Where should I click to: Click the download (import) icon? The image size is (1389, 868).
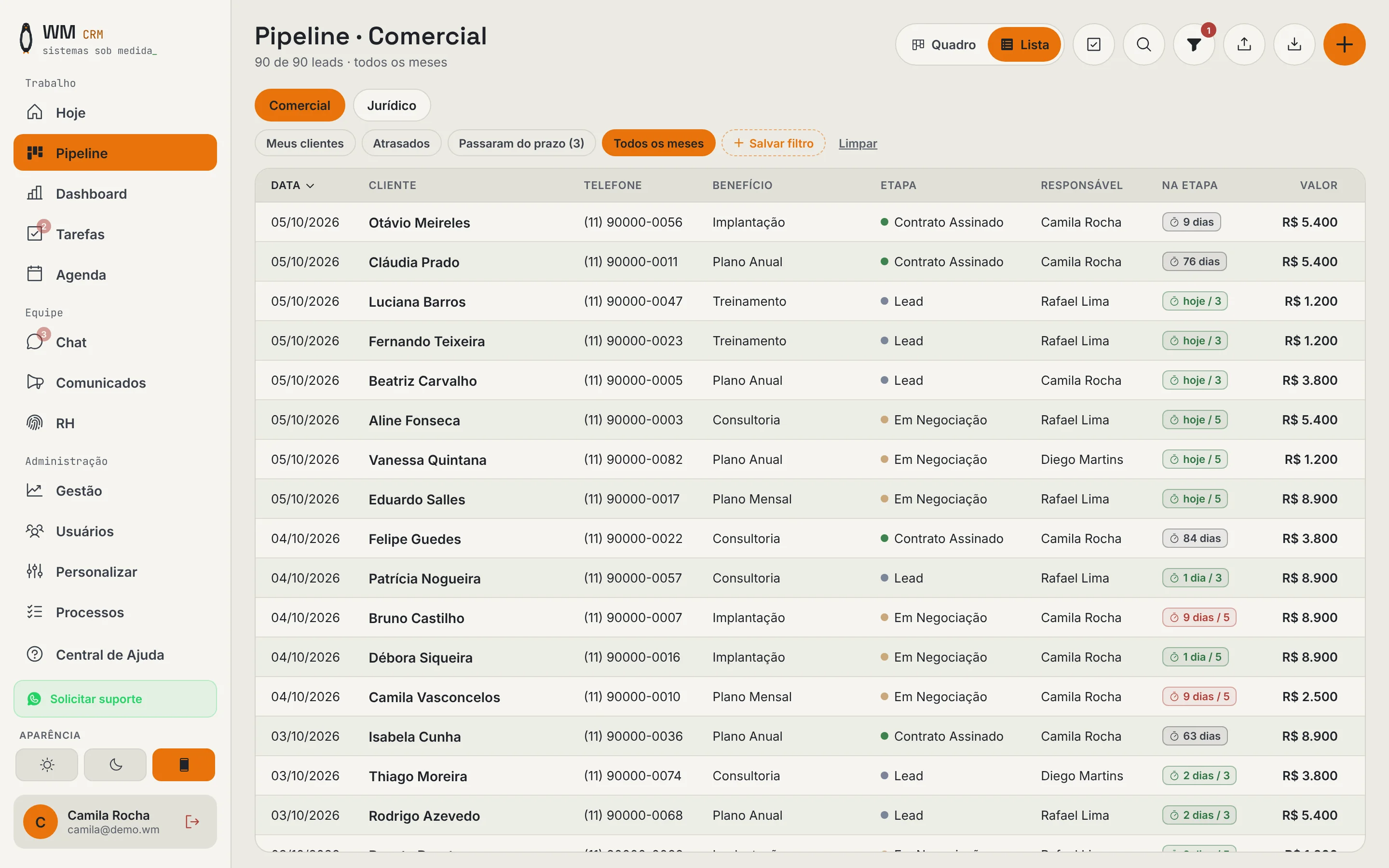[1294, 44]
